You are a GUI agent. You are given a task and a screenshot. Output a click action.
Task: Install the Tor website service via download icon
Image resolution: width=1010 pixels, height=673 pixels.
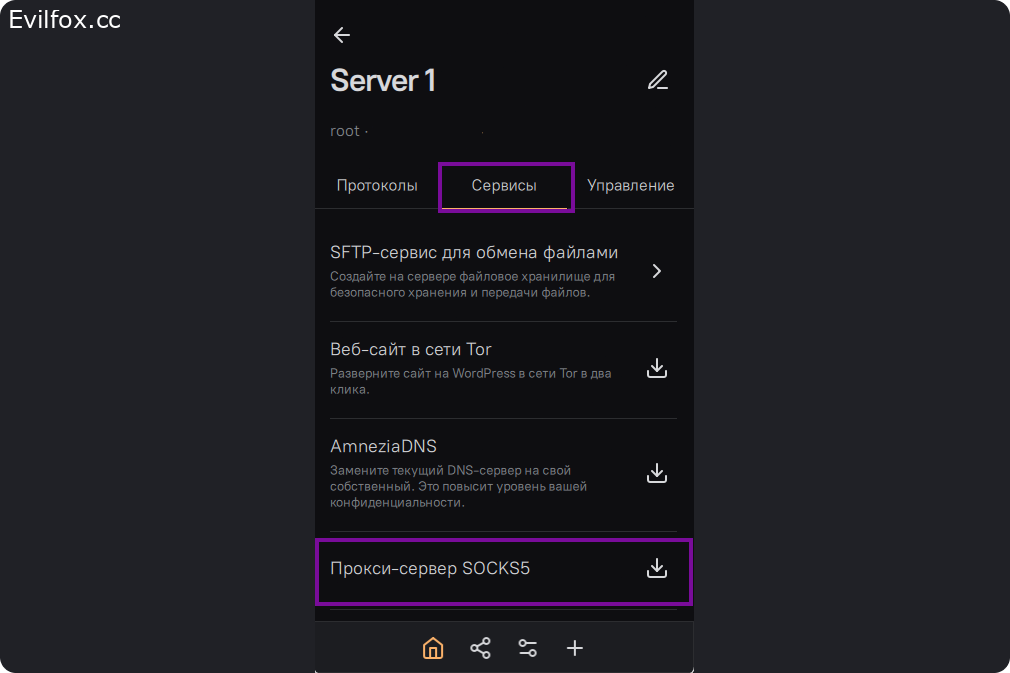(657, 369)
